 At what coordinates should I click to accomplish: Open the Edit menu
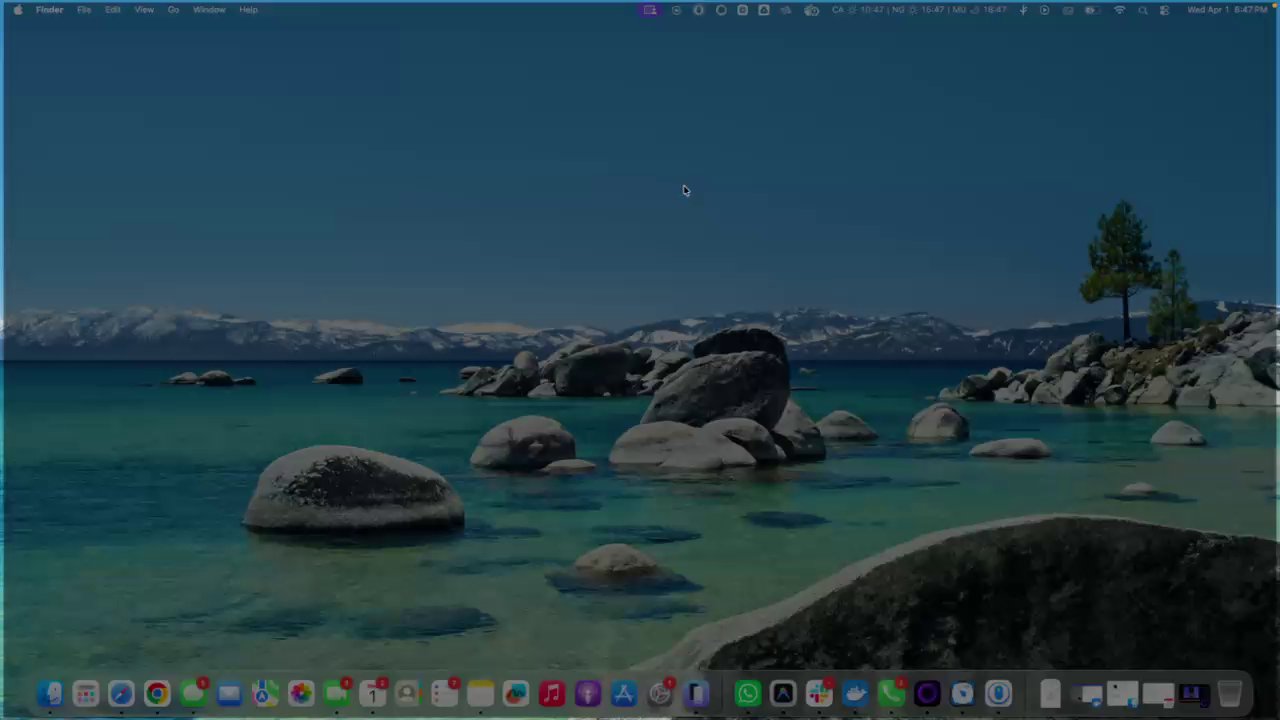[x=113, y=10]
